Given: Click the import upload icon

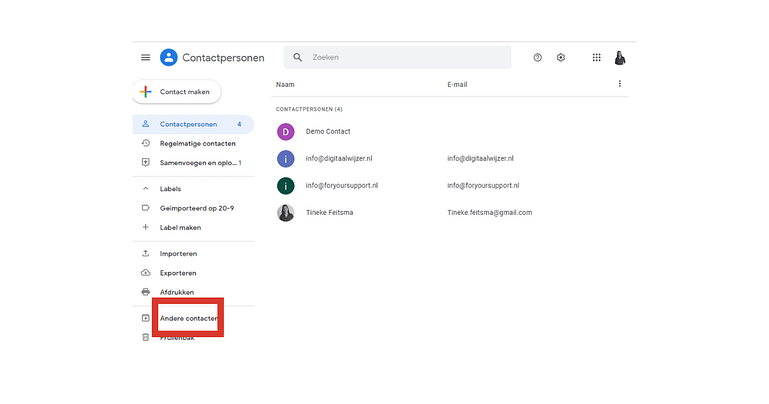Looking at the screenshot, I should tap(146, 253).
